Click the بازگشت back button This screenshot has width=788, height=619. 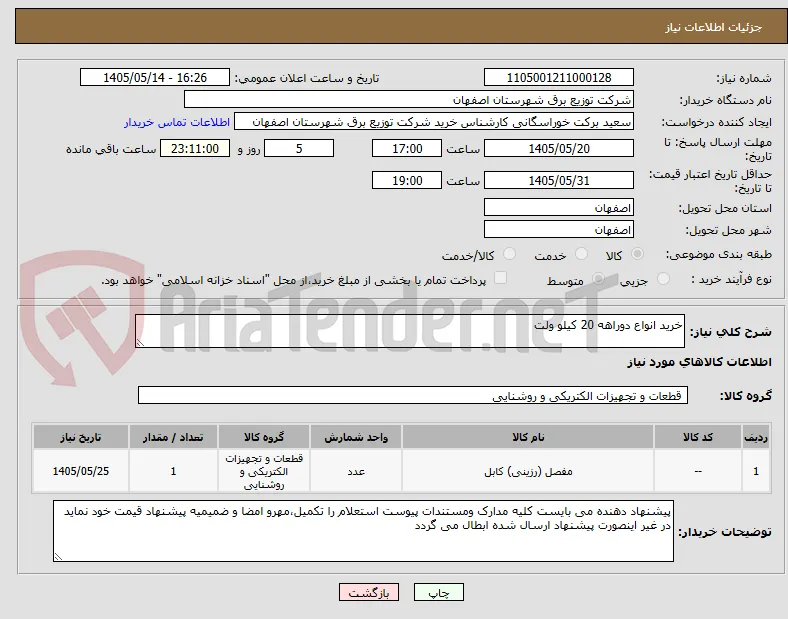(x=369, y=592)
